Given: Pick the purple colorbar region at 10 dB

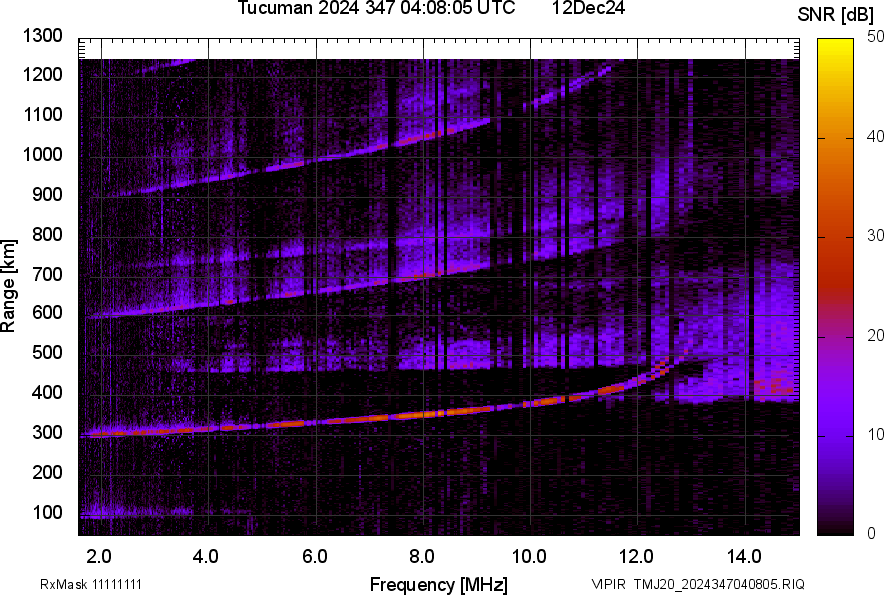Looking at the screenshot, I should click(x=836, y=436).
